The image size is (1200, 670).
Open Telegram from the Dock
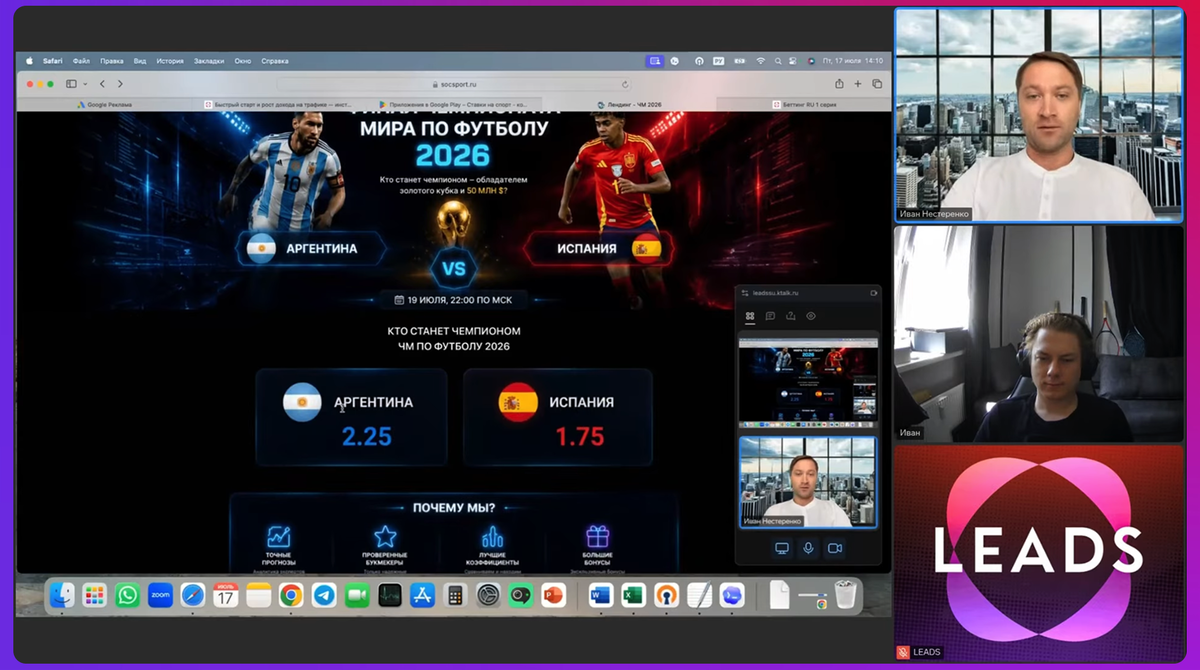pos(324,596)
